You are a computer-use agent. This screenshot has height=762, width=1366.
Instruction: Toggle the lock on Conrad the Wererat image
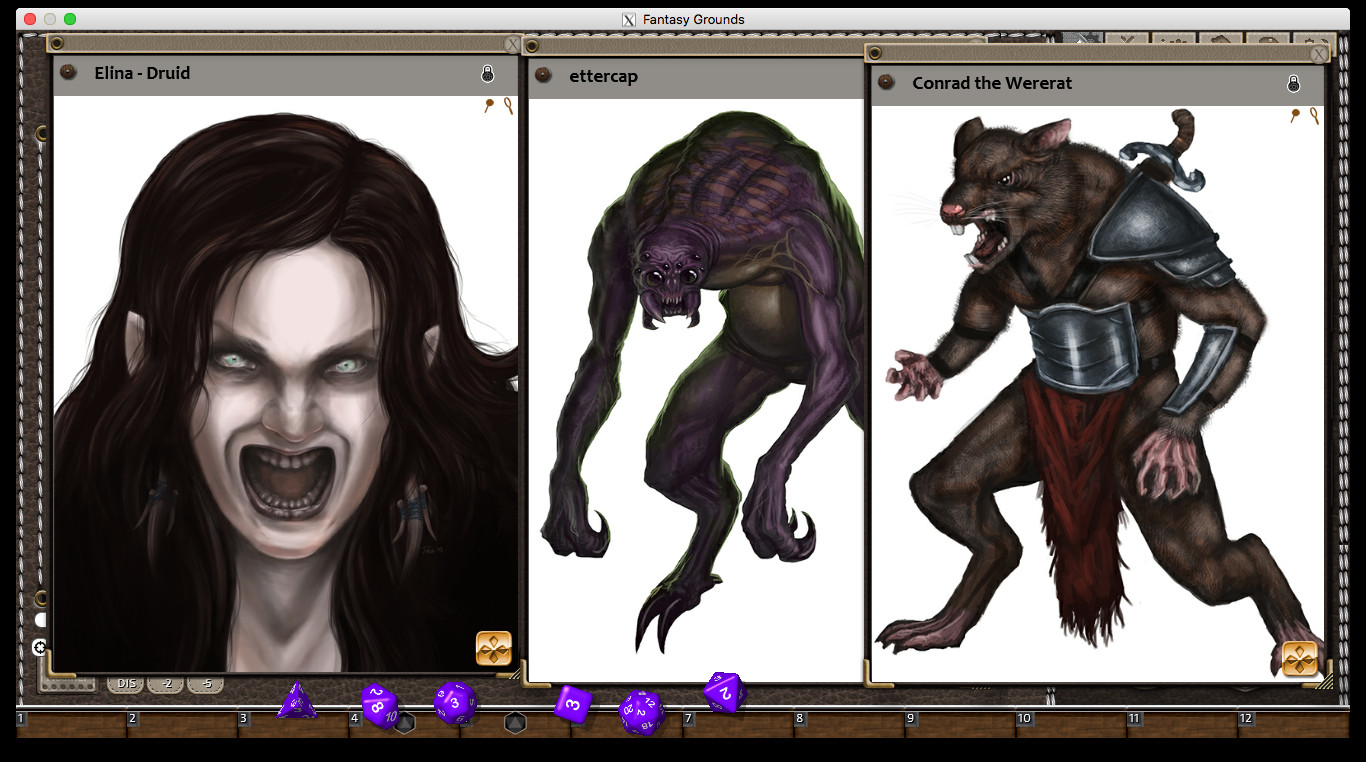point(1293,84)
